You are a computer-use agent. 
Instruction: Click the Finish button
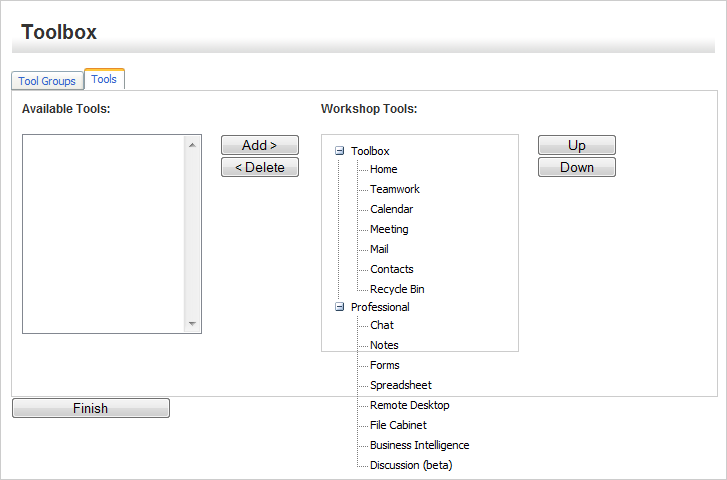pos(90,408)
